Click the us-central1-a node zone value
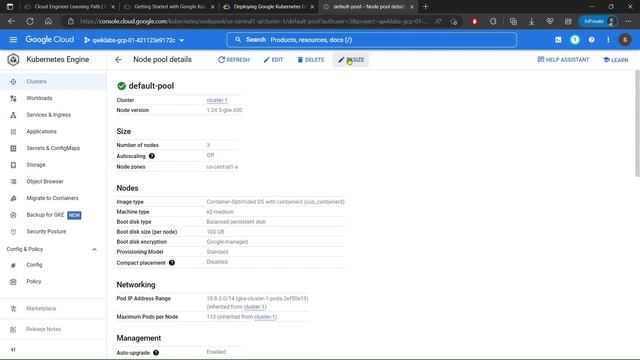The height and width of the screenshot is (360, 640). click(x=222, y=167)
